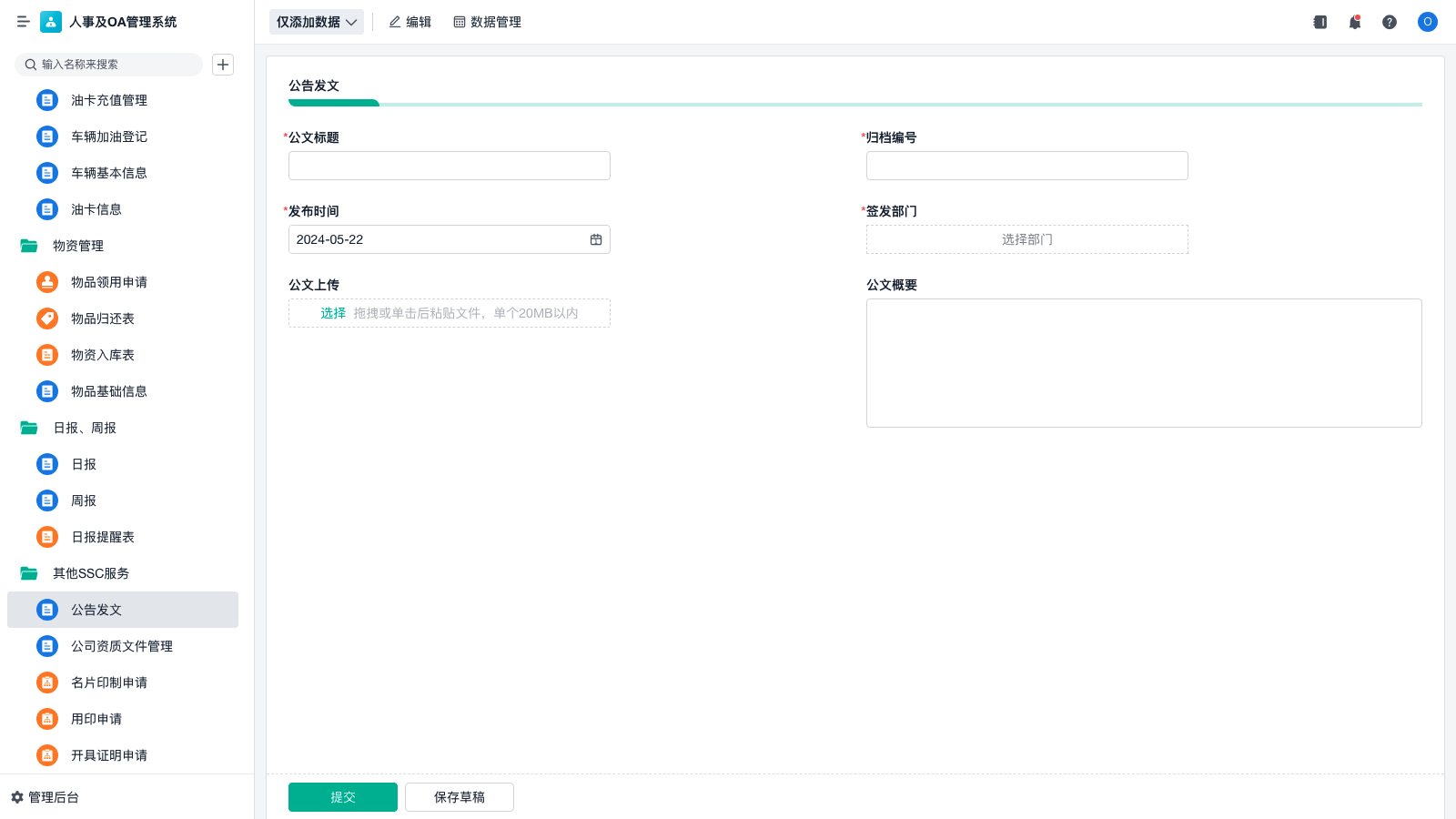1456x819 pixels.
Task: Open the help question mark icon
Action: click(1390, 22)
